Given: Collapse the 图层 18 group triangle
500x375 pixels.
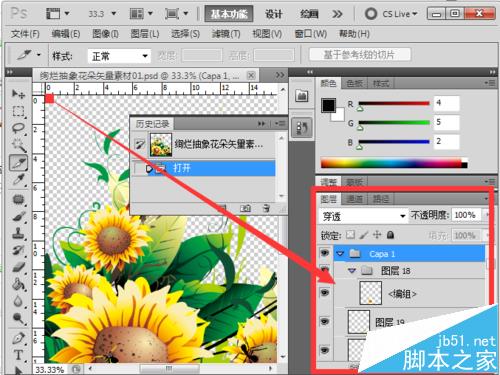Looking at the screenshot, I should click(352, 271).
